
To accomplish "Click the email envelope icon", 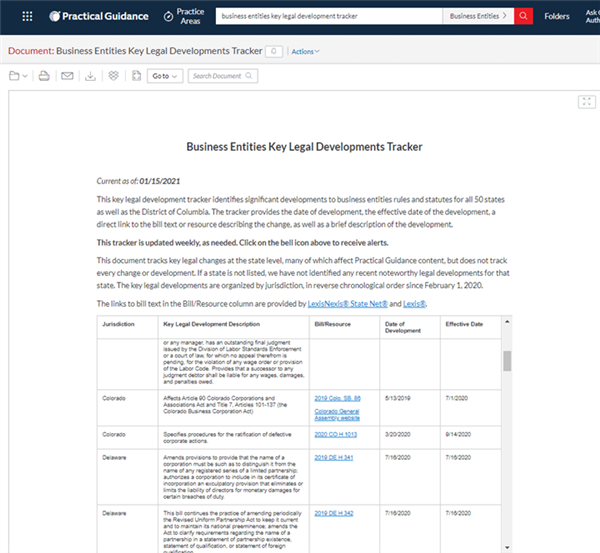I will coord(67,76).
